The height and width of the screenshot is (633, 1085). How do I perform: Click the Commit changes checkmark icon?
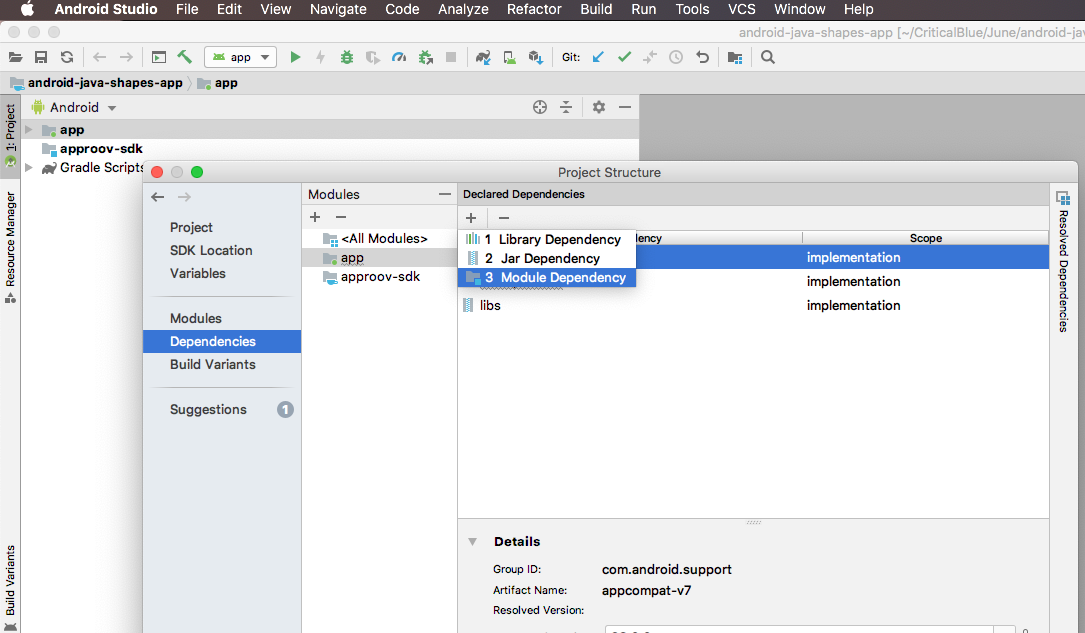[624, 57]
